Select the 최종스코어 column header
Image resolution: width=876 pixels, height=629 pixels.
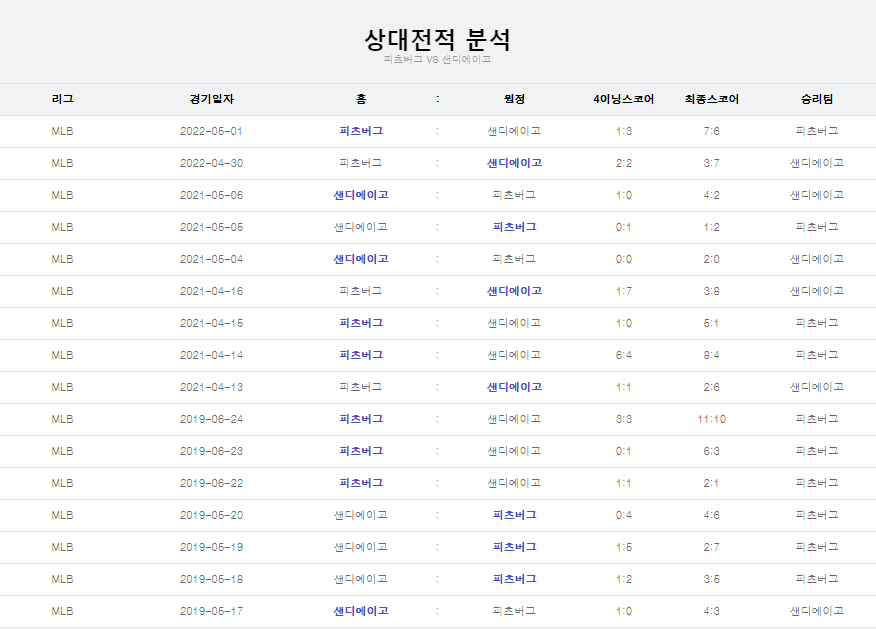712,99
